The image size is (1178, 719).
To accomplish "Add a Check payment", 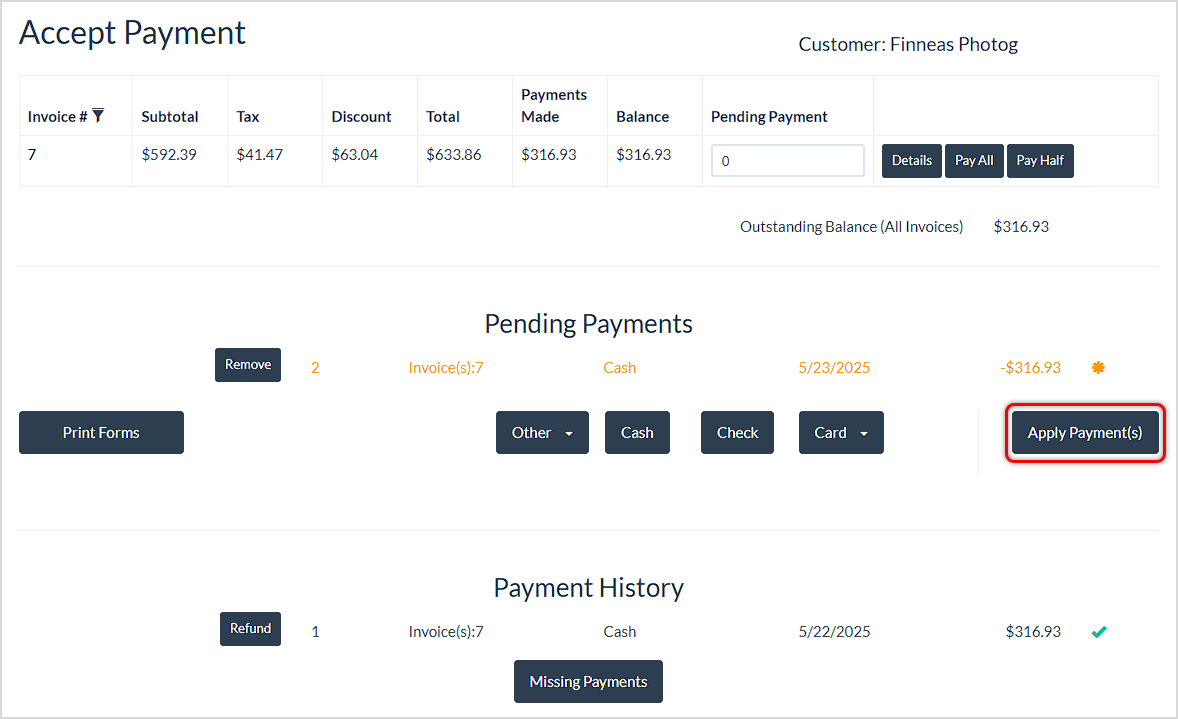I will (737, 432).
